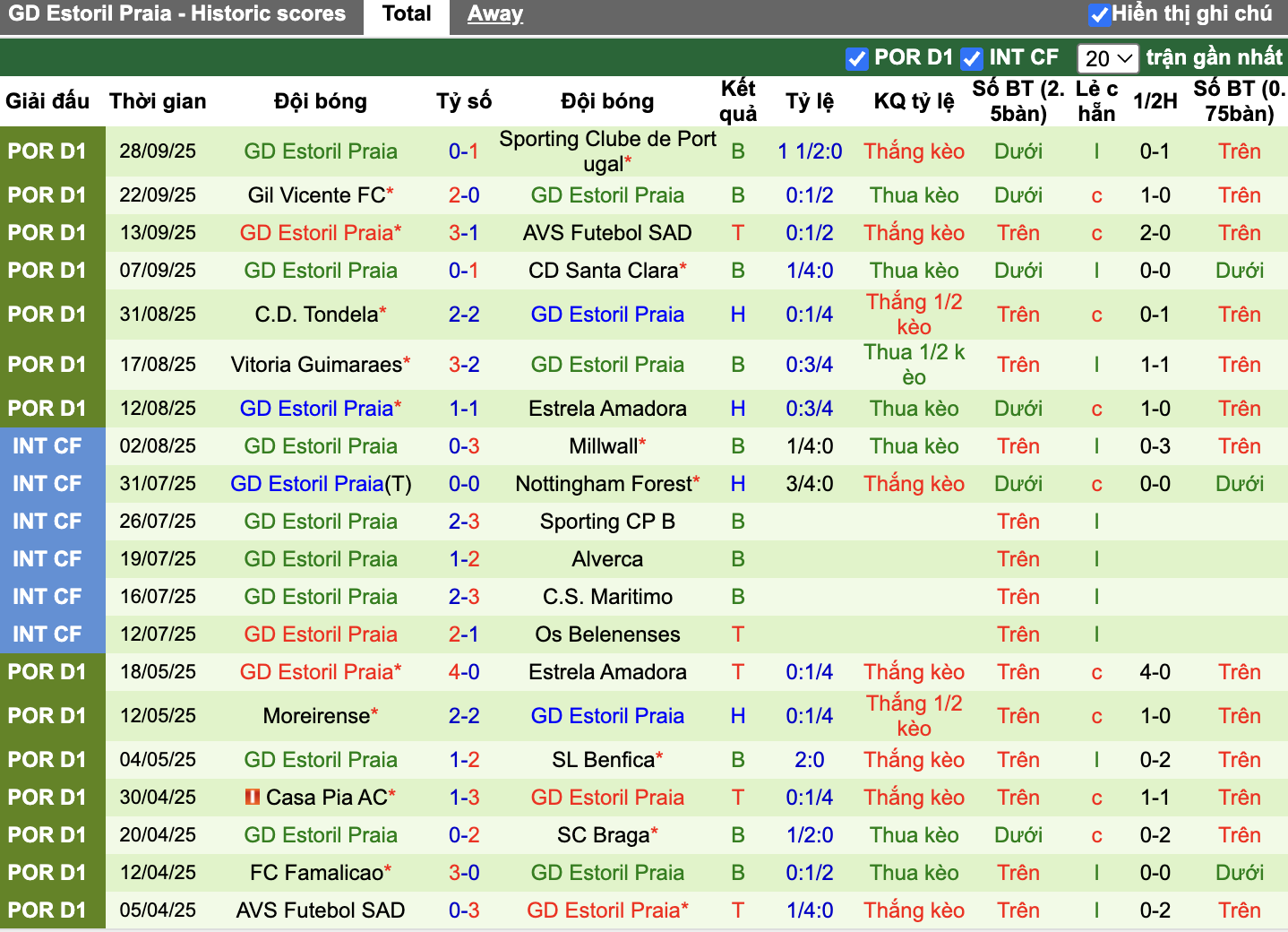This screenshot has width=1288, height=932.
Task: Select Thắng 1/2 kèo in the Tondela row
Action: click(x=914, y=315)
